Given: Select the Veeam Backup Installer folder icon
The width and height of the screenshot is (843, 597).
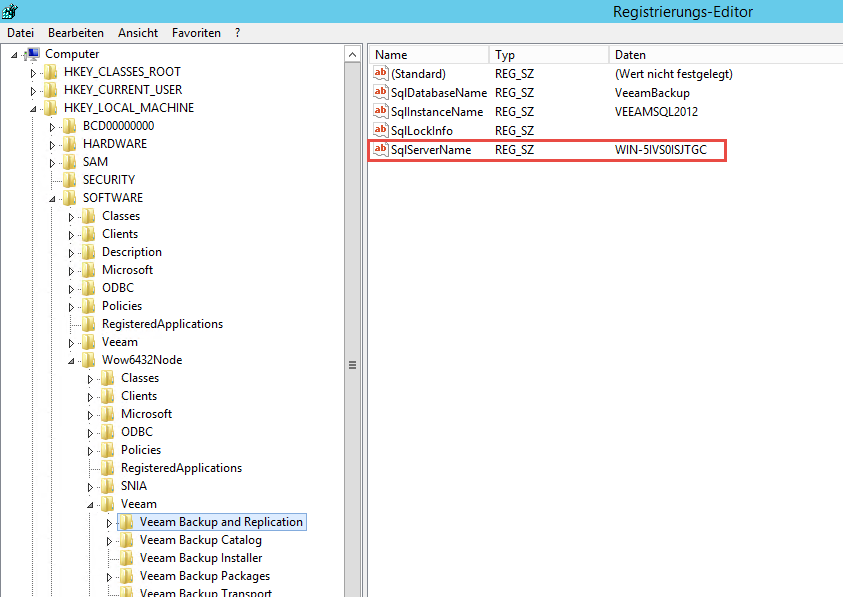Looking at the screenshot, I should (126, 558).
